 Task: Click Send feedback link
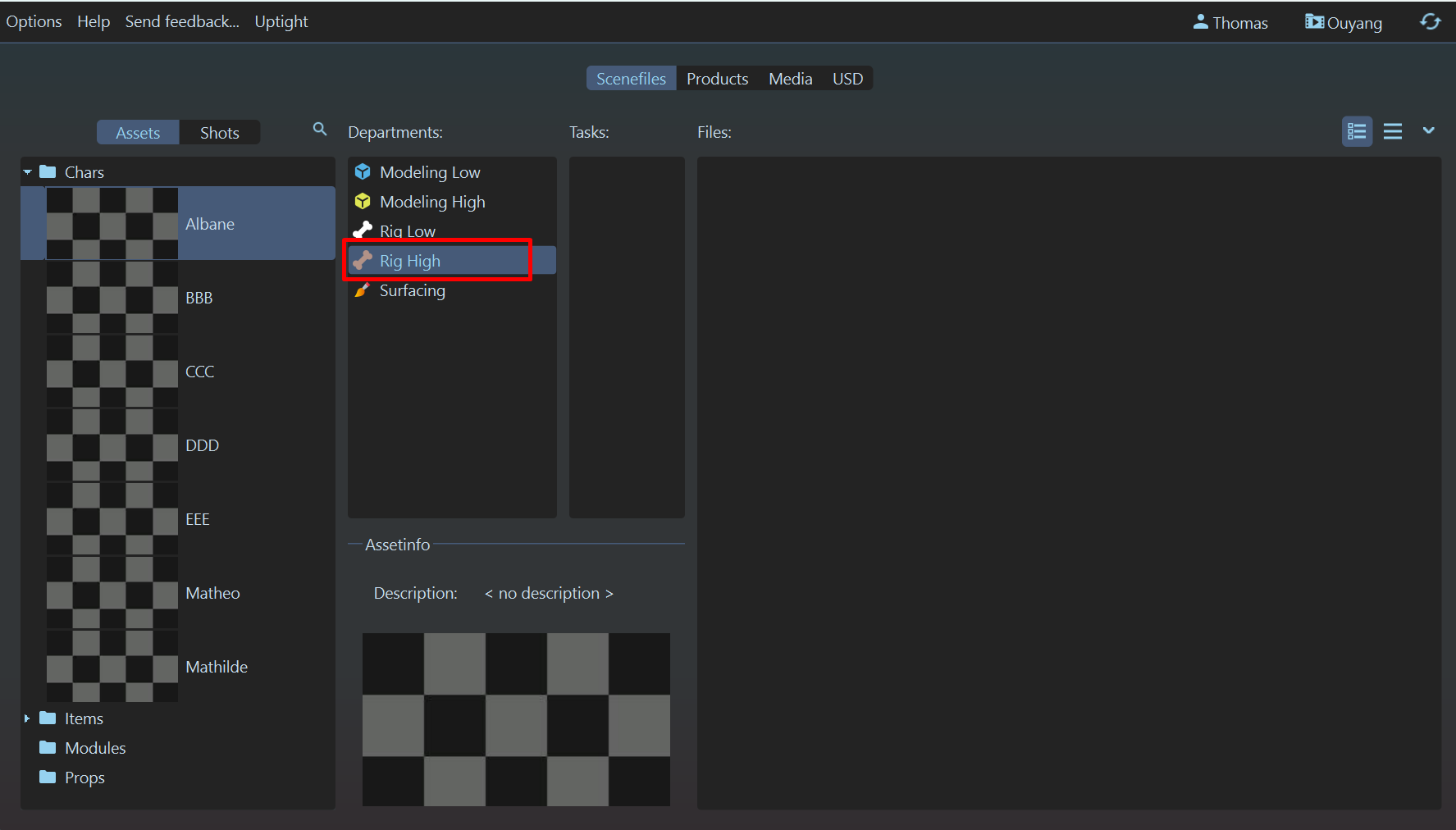point(182,21)
